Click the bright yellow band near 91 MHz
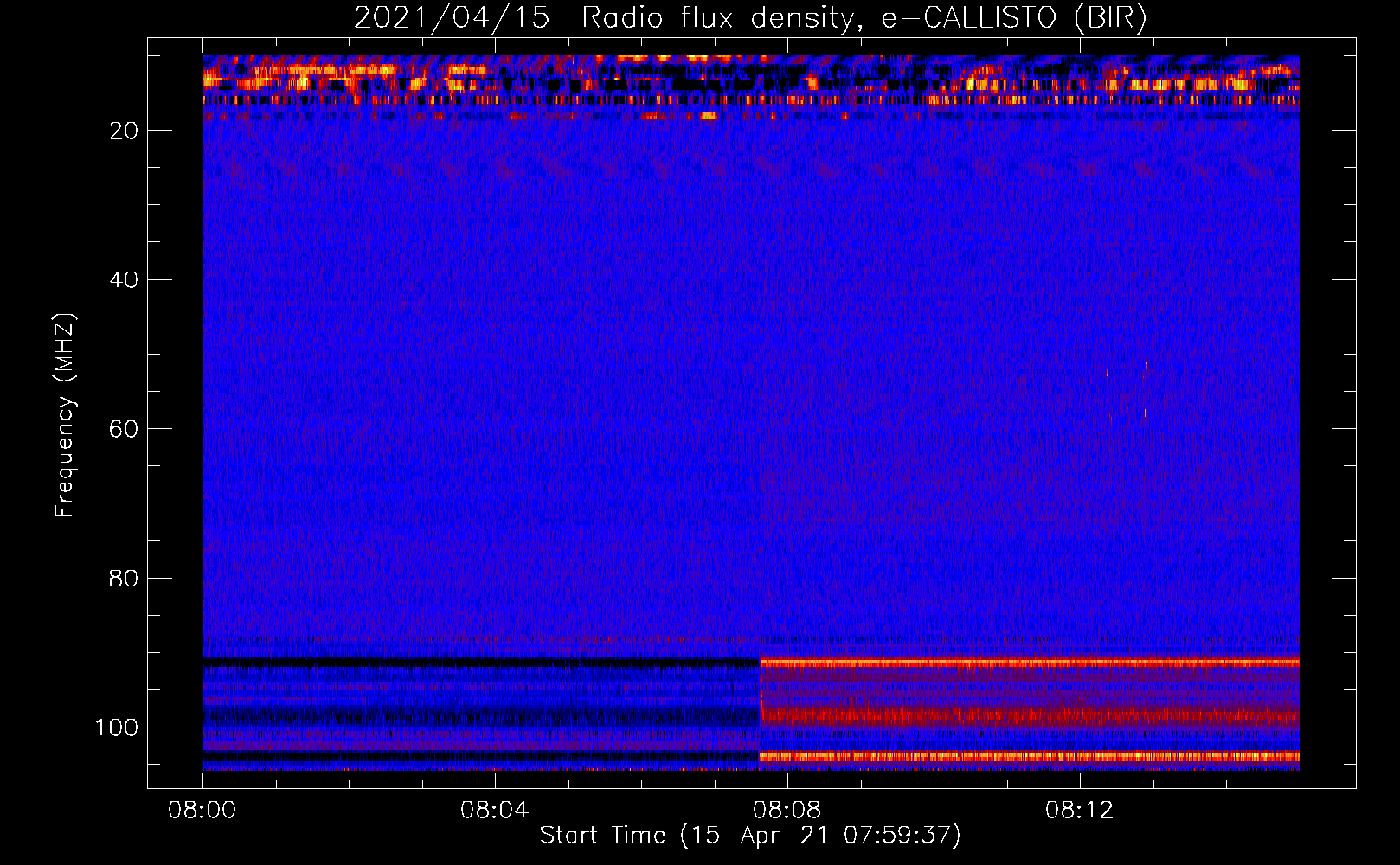This screenshot has height=865, width=1400. pos(1030,662)
